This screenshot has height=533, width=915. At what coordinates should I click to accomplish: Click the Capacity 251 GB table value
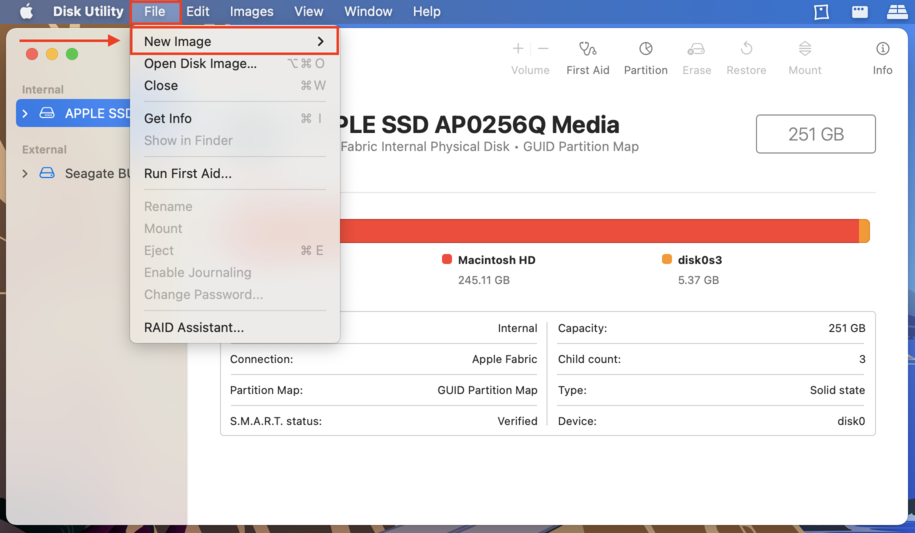click(x=847, y=328)
